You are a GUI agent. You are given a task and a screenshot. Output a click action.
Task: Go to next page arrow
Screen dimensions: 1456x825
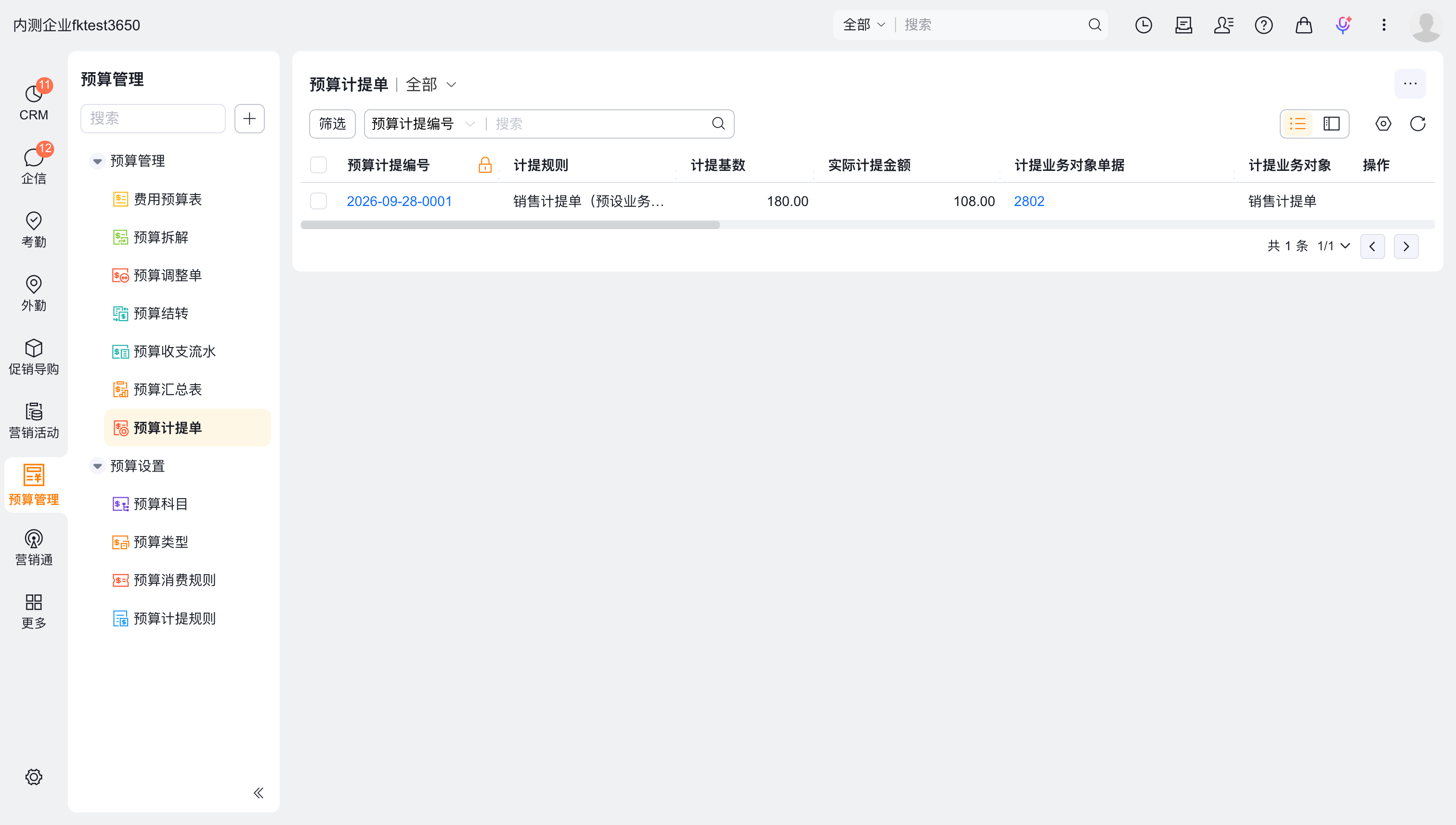1406,246
